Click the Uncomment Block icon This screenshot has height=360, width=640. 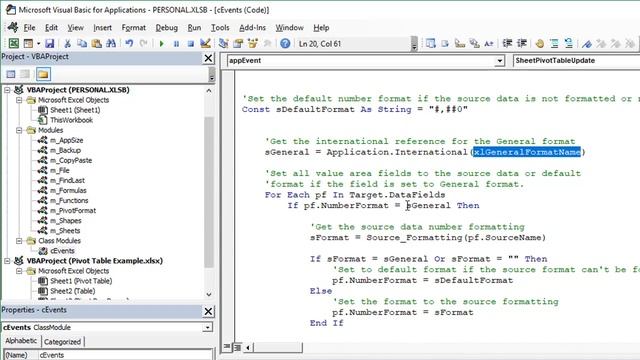(569, 43)
